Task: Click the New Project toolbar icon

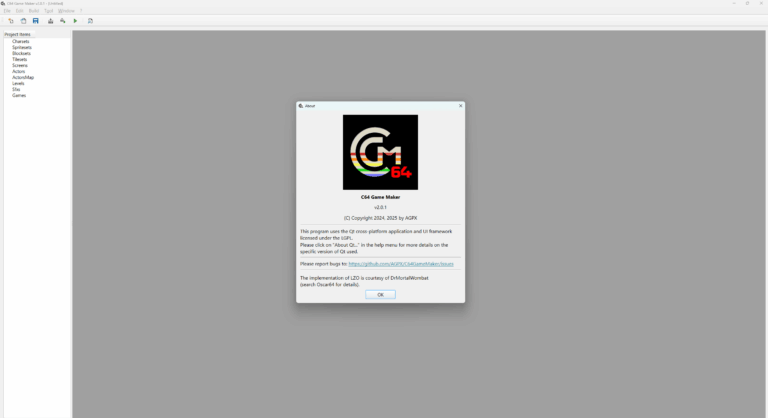Action: pos(11,21)
